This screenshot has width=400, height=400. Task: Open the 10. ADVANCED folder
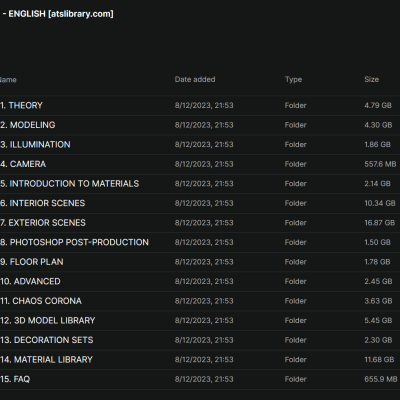(30, 281)
